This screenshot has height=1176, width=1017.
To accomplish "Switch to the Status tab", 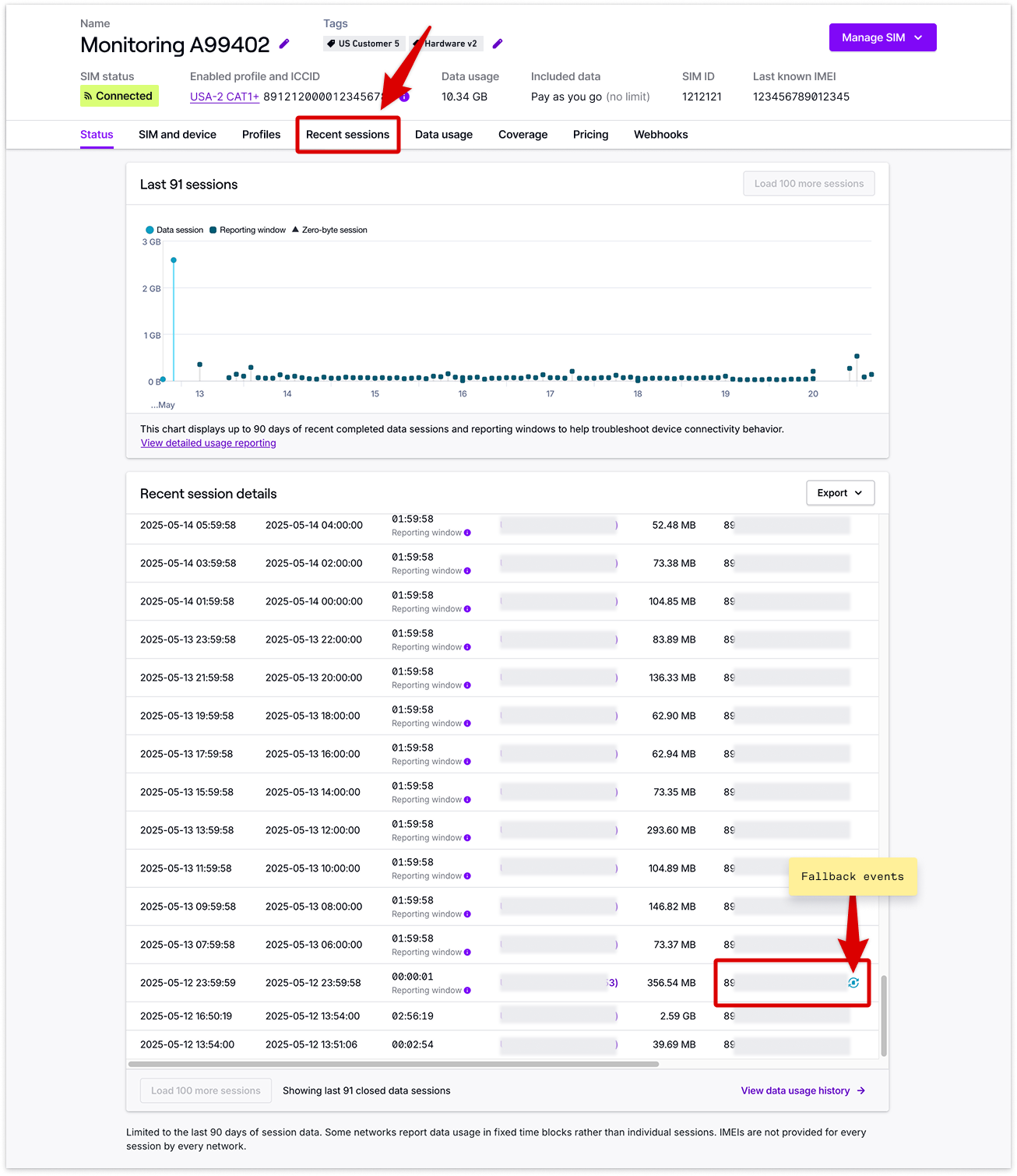I will pyautogui.click(x=97, y=135).
